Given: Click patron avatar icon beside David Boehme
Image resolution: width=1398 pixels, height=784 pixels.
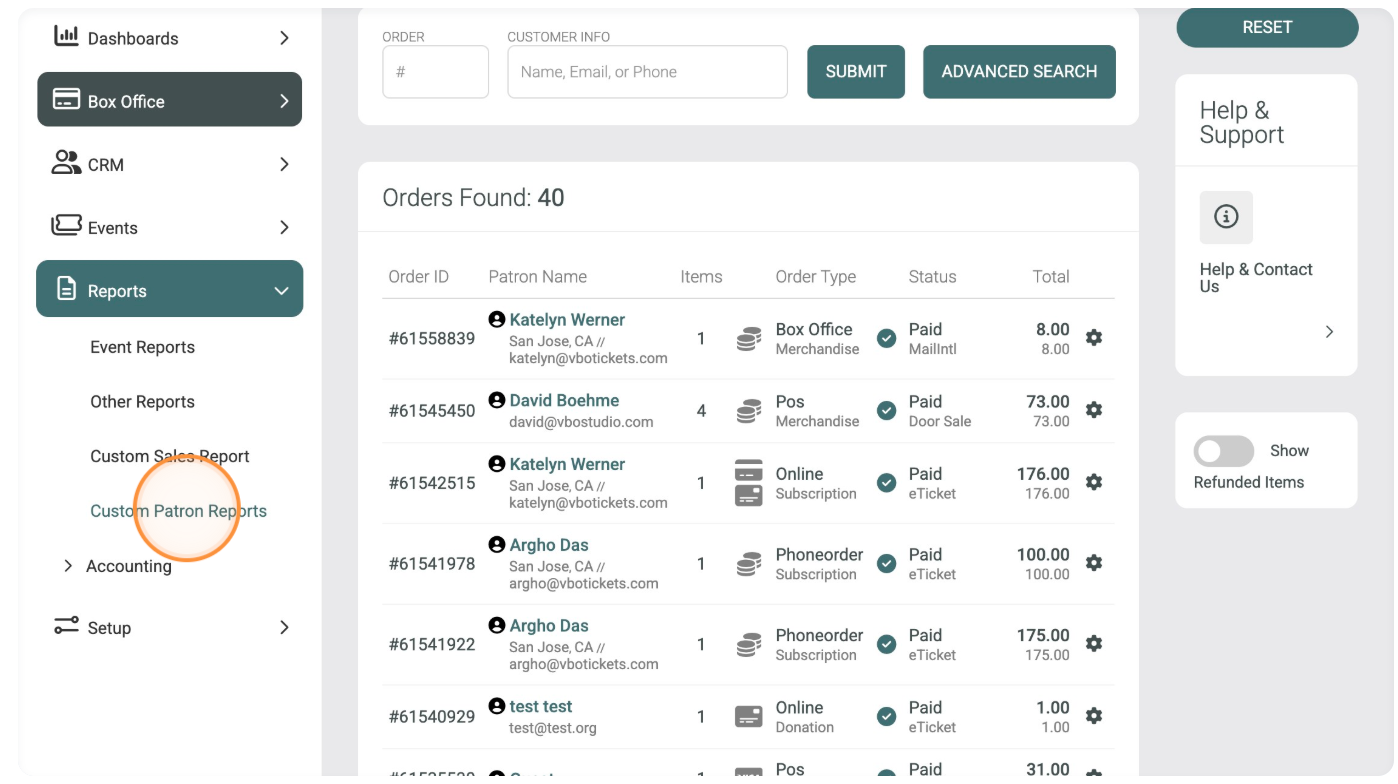Looking at the screenshot, I should coord(497,400).
